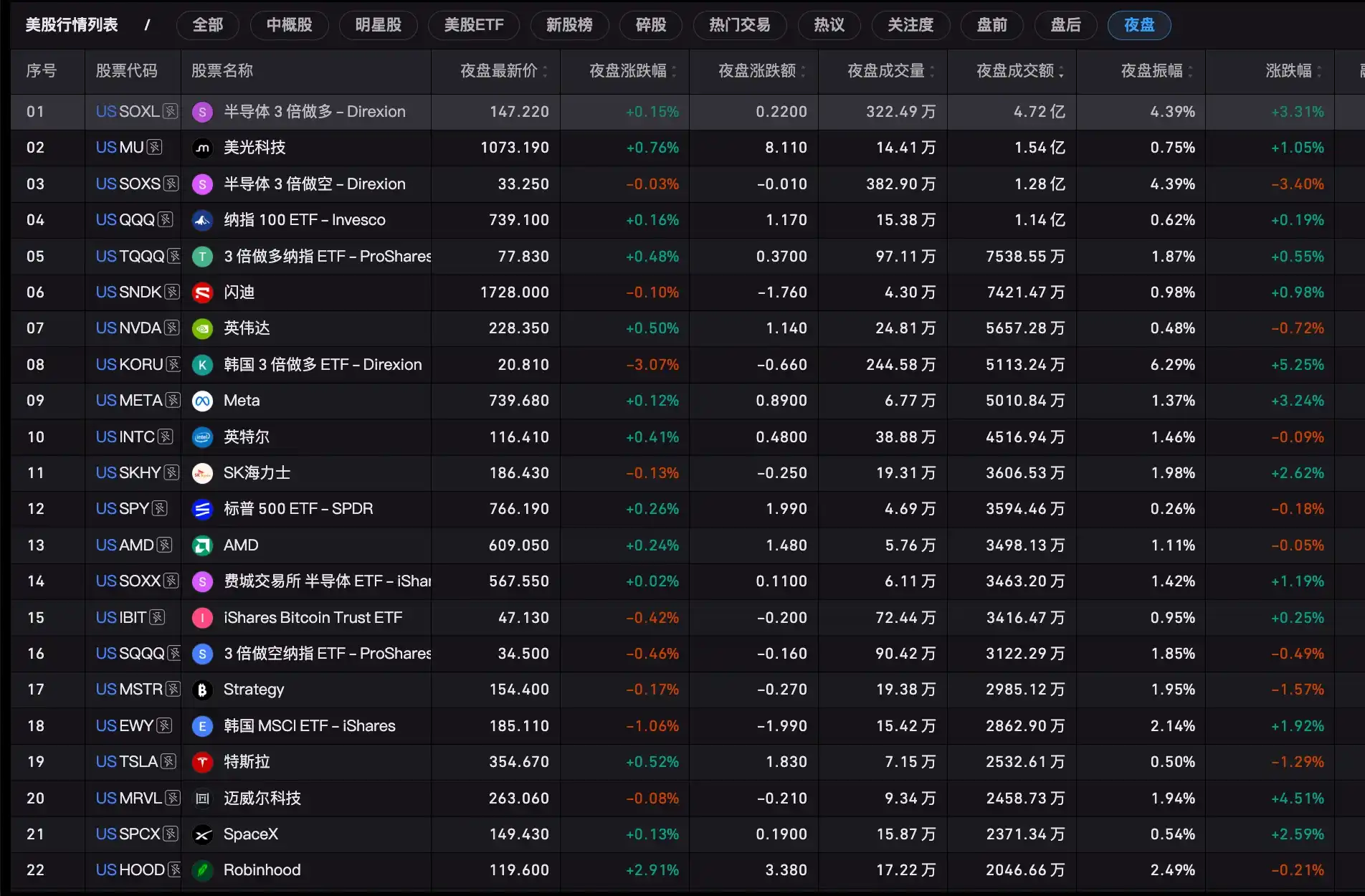Screen dimensions: 1365x896
Task: Click the SOXL purple logo icon
Action: [x=203, y=112]
